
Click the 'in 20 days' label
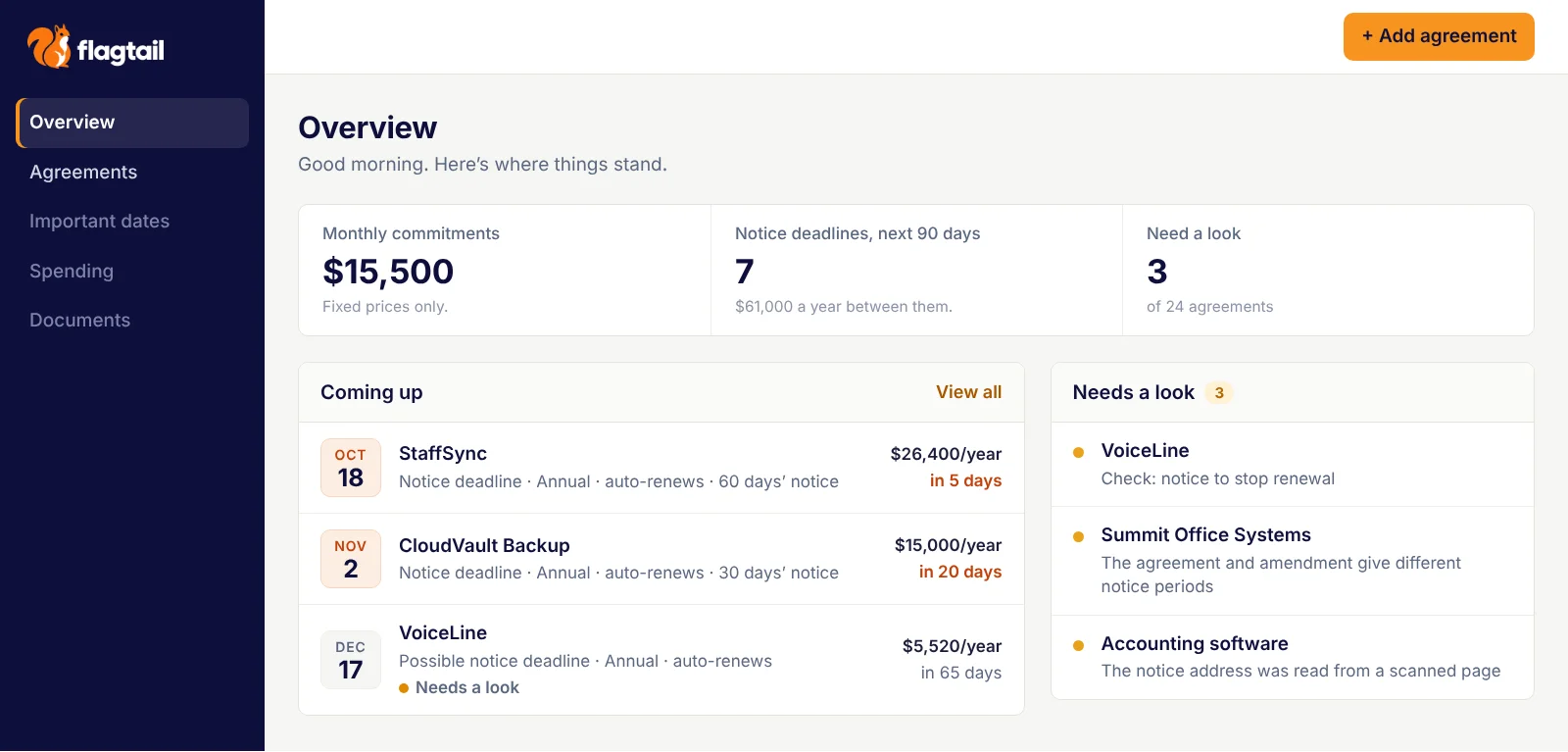point(960,572)
